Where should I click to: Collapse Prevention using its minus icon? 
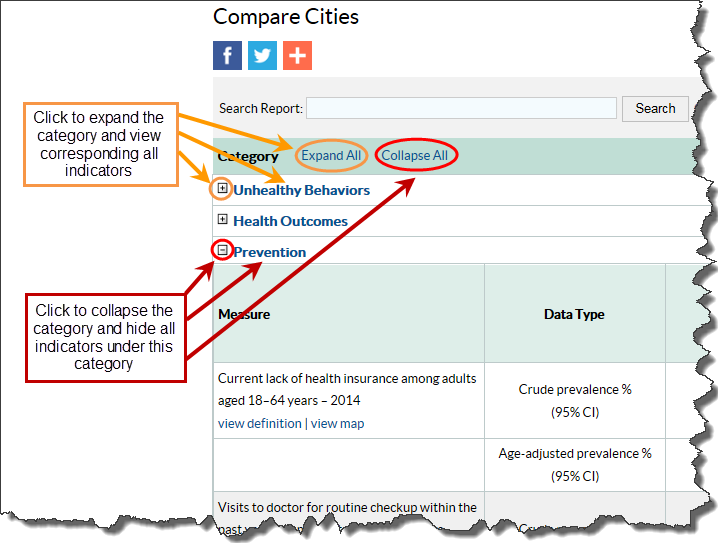[222, 251]
